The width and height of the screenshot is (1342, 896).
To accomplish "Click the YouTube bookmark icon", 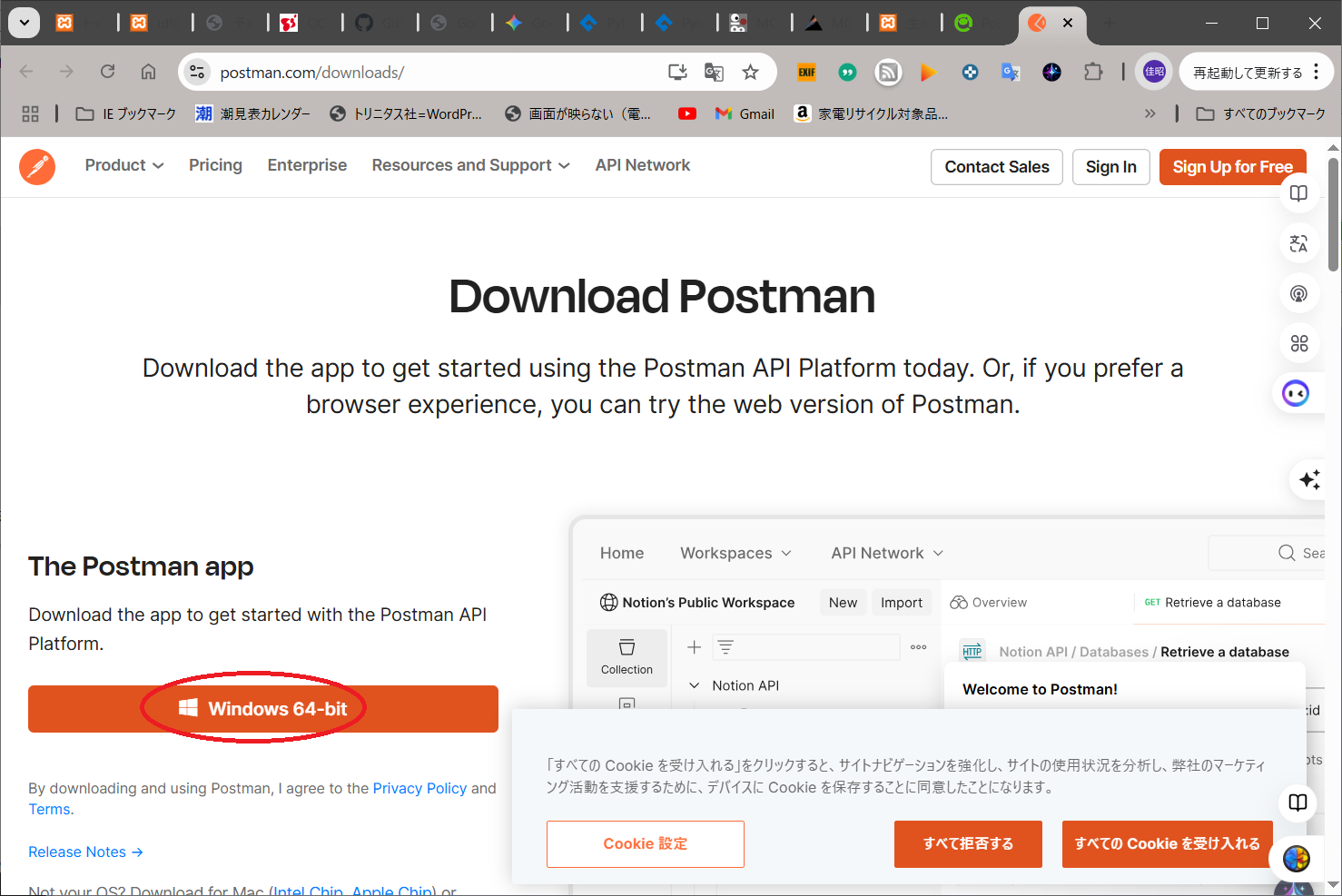I will 687,113.
